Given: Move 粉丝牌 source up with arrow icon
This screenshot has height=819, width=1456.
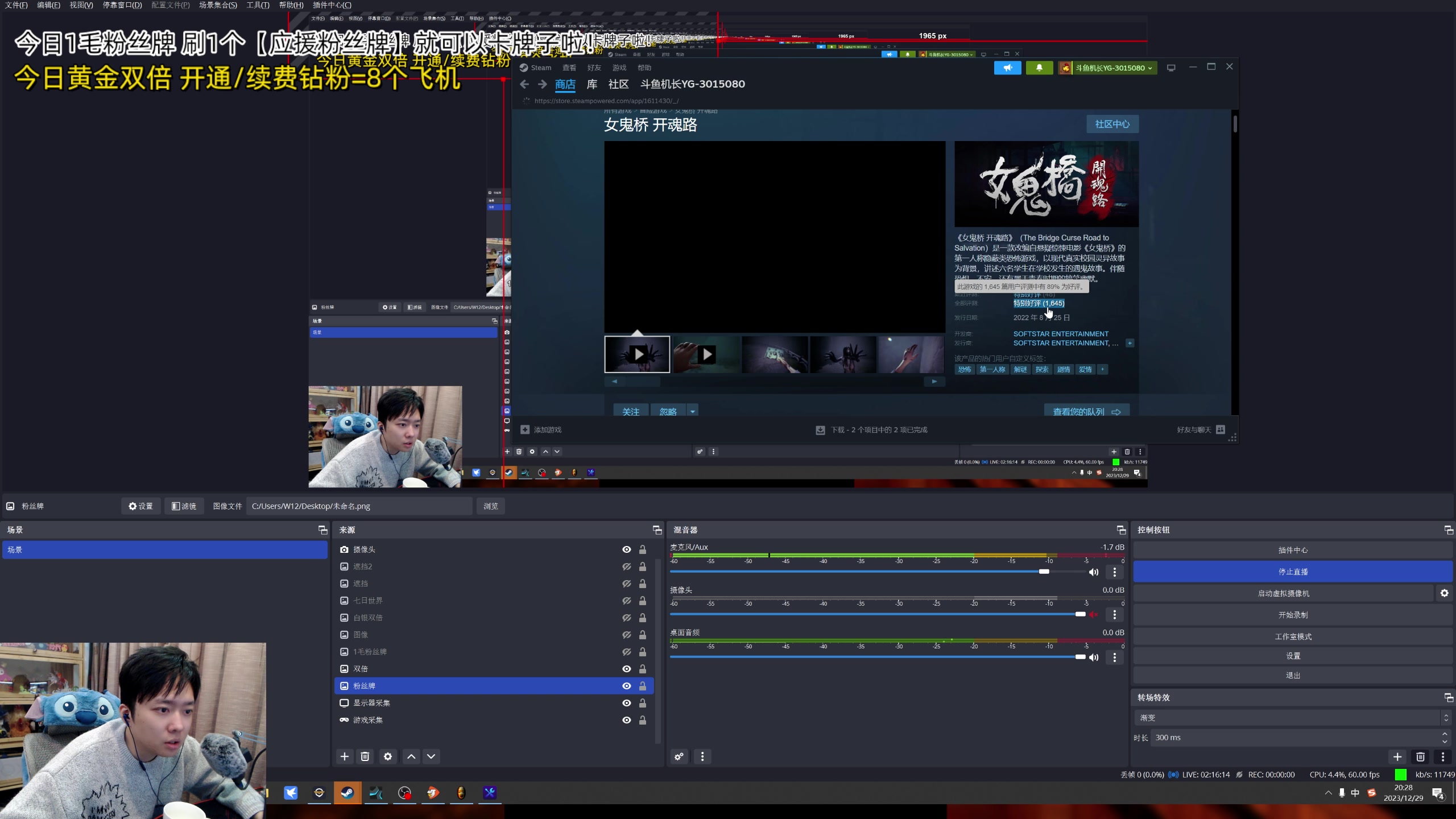Looking at the screenshot, I should [x=411, y=756].
